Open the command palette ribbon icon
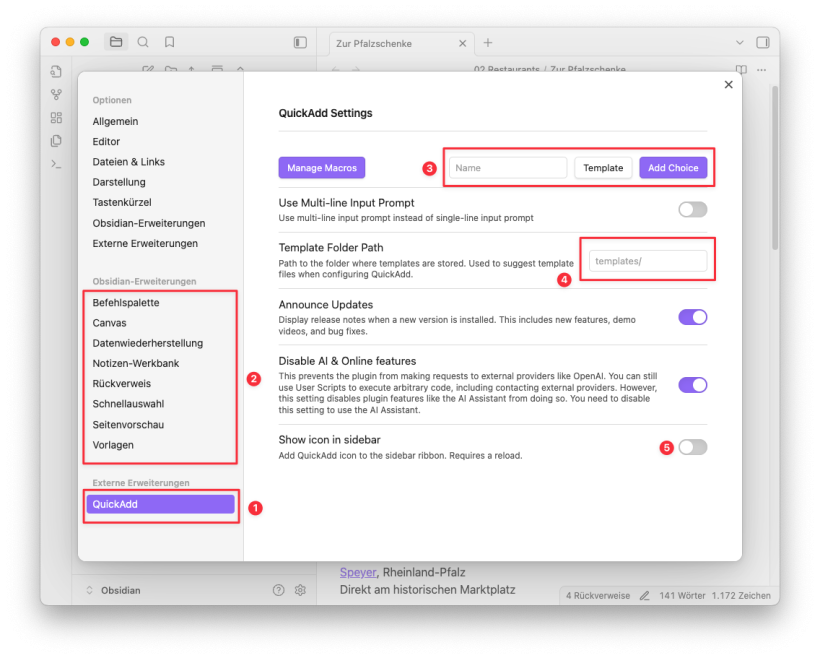This screenshot has height=658, width=820. point(56,164)
